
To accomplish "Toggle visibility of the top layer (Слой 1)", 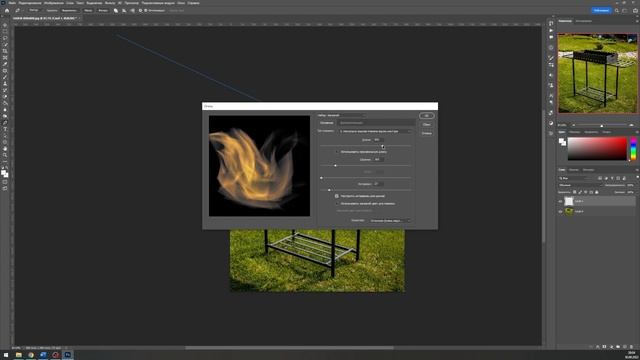I will (x=560, y=201).
